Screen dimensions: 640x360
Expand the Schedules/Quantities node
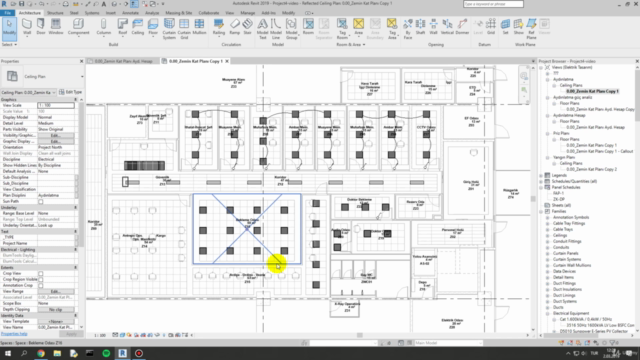pos(542,182)
